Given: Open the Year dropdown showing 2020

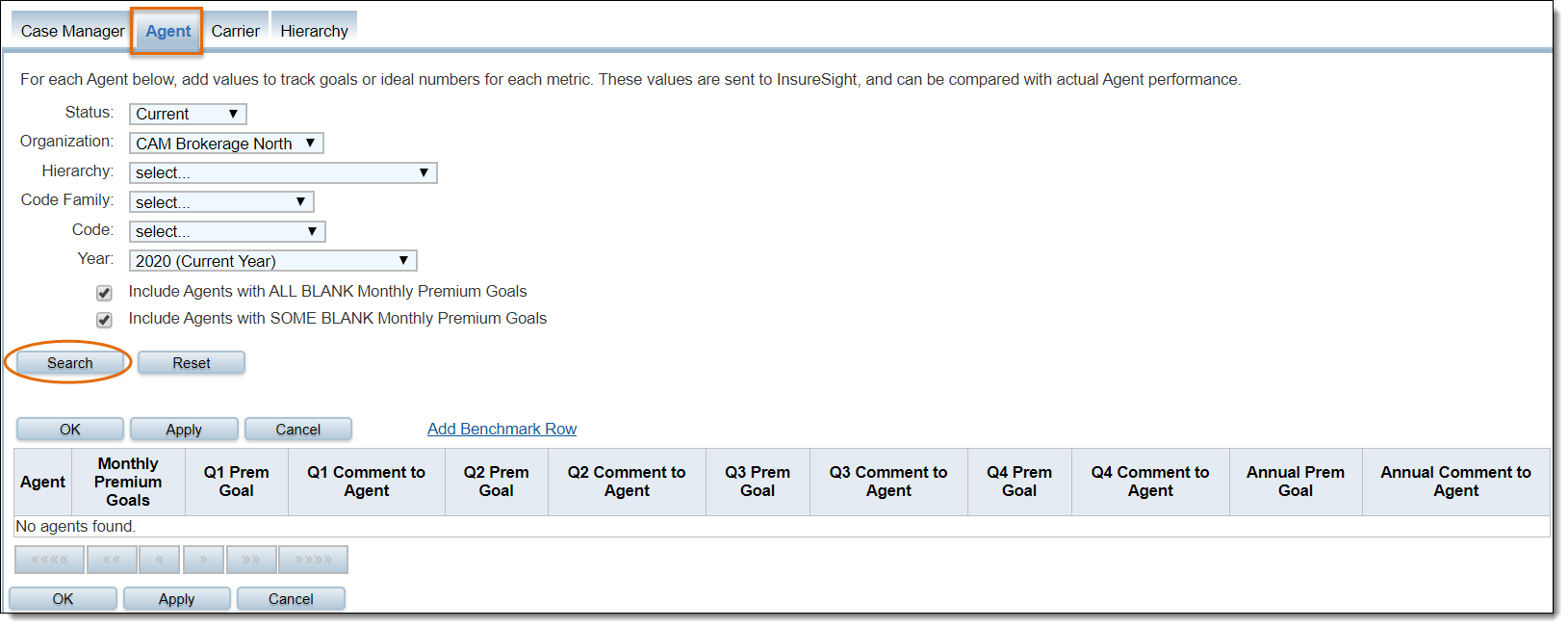Looking at the screenshot, I should click(272, 261).
